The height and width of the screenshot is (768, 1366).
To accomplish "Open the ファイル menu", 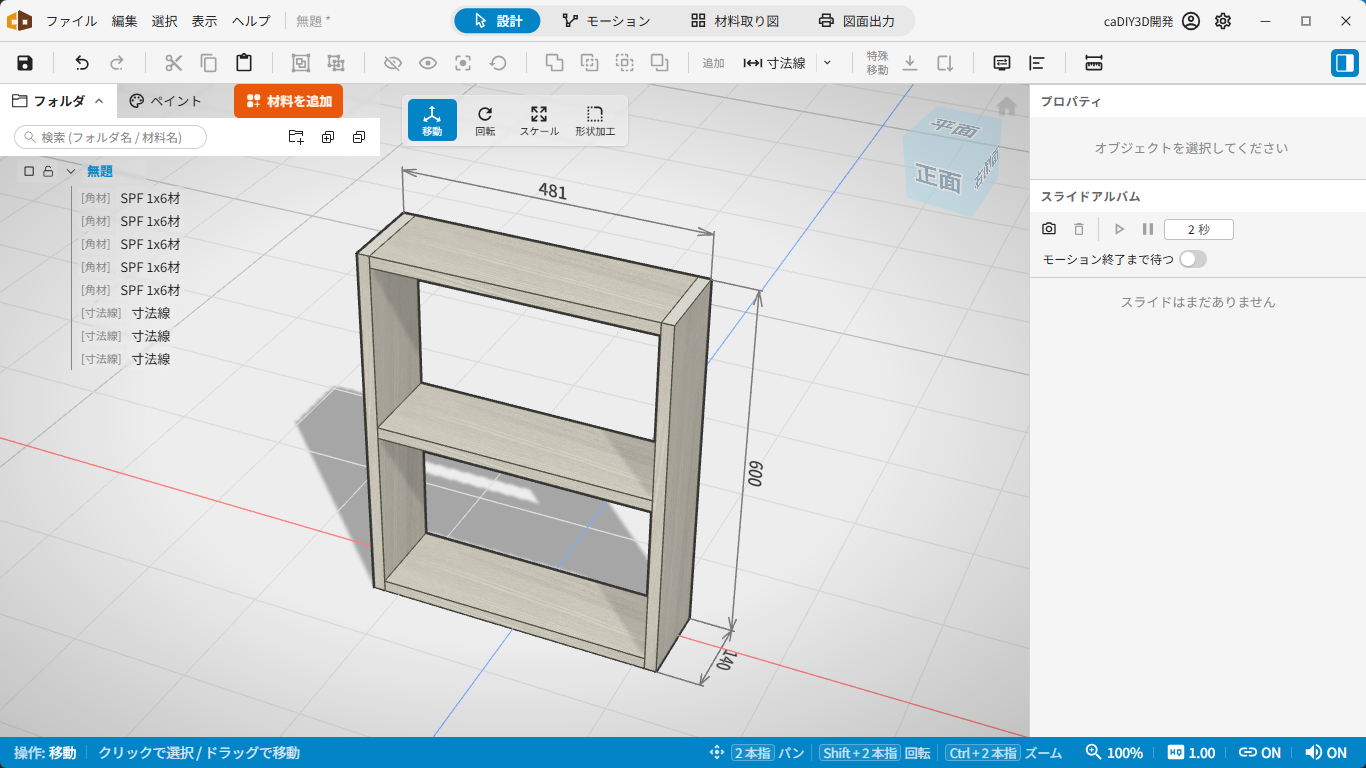I will point(72,21).
